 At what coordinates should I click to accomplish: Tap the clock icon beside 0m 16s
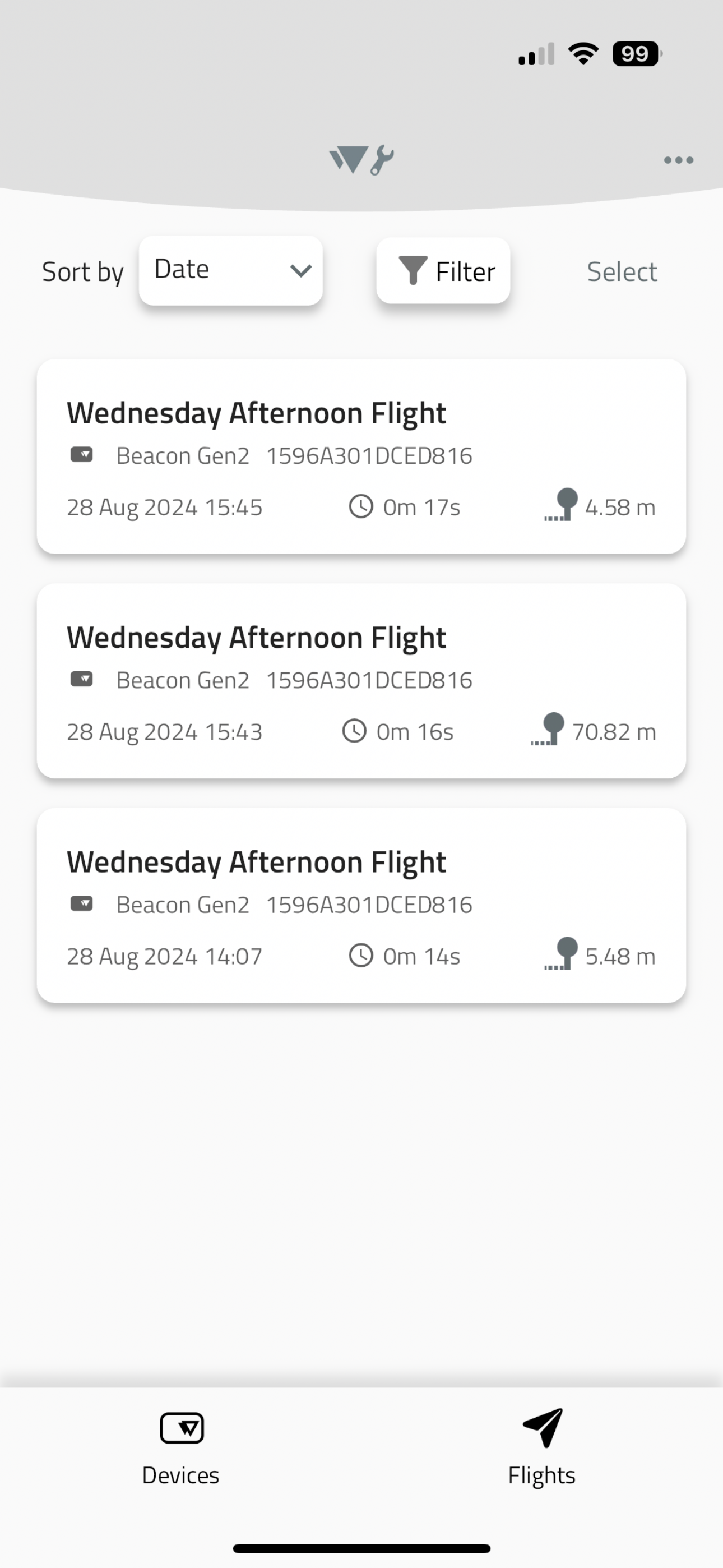(x=354, y=731)
